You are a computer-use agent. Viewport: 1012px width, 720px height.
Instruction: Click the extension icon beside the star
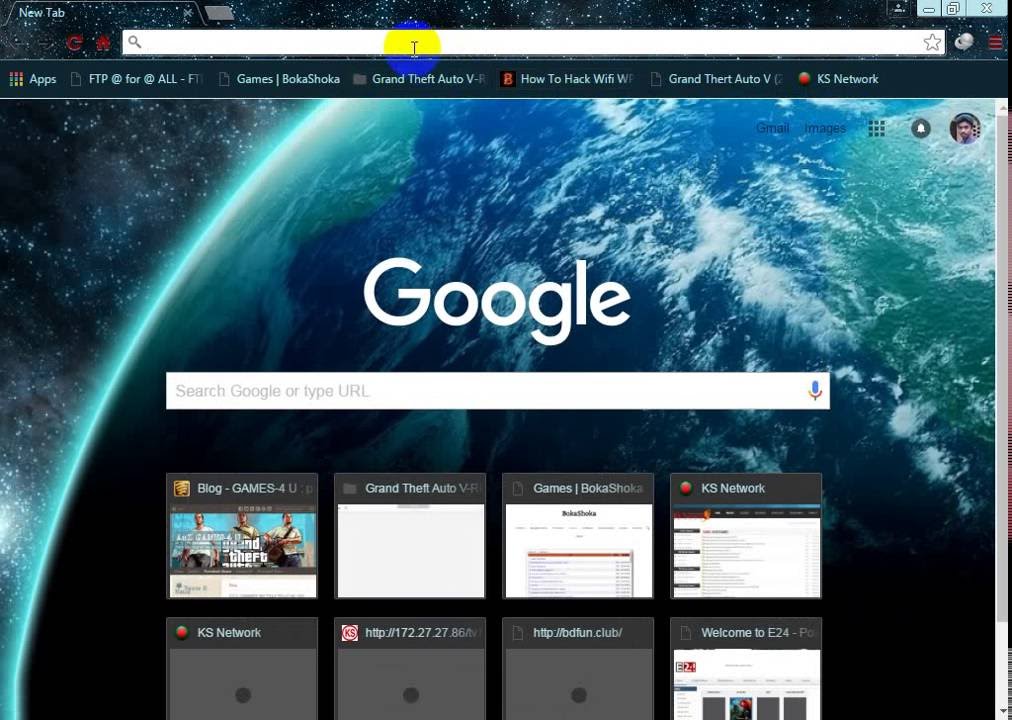coord(964,43)
